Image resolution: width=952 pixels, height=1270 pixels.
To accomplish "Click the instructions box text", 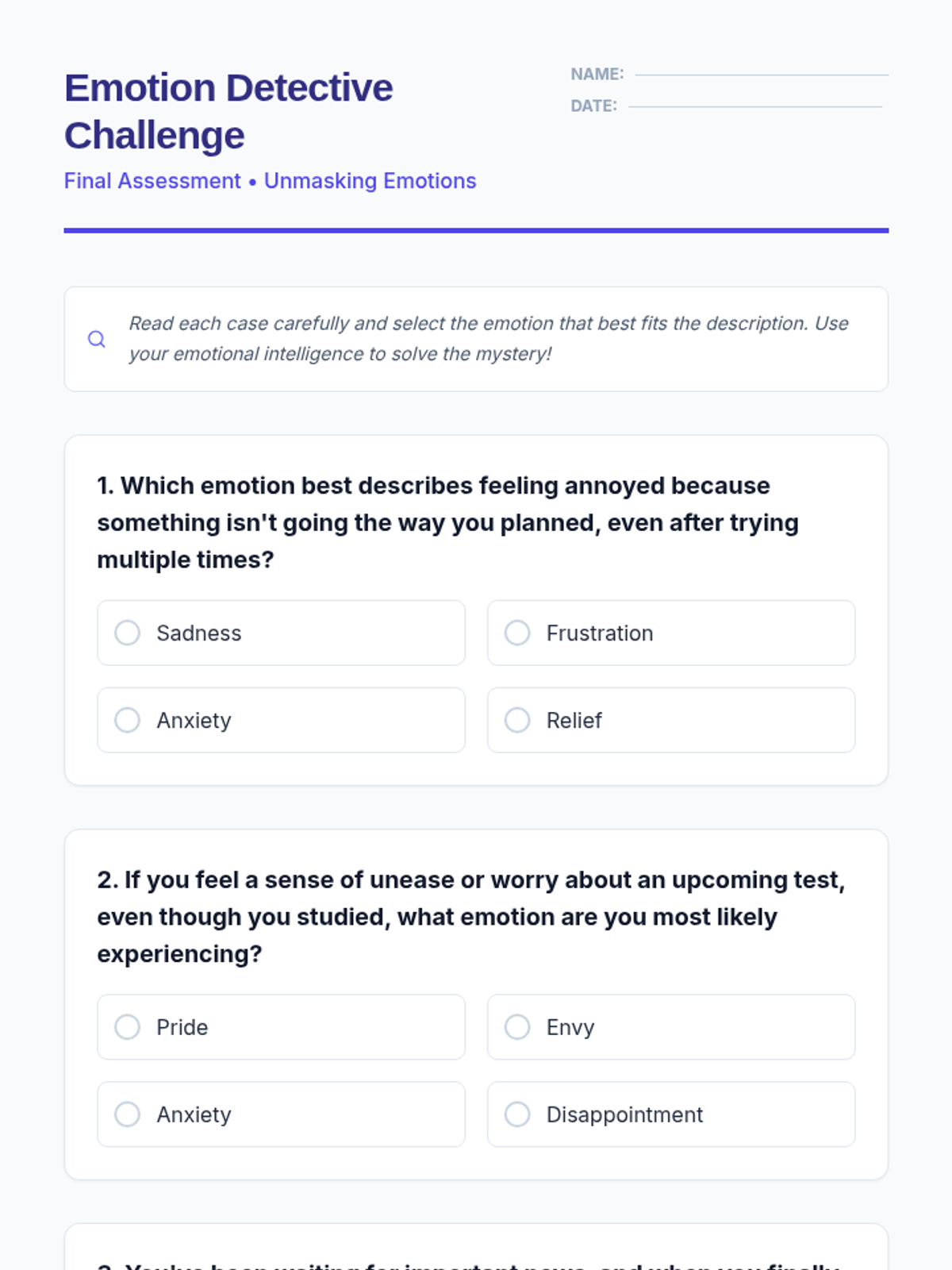I will click(x=489, y=339).
